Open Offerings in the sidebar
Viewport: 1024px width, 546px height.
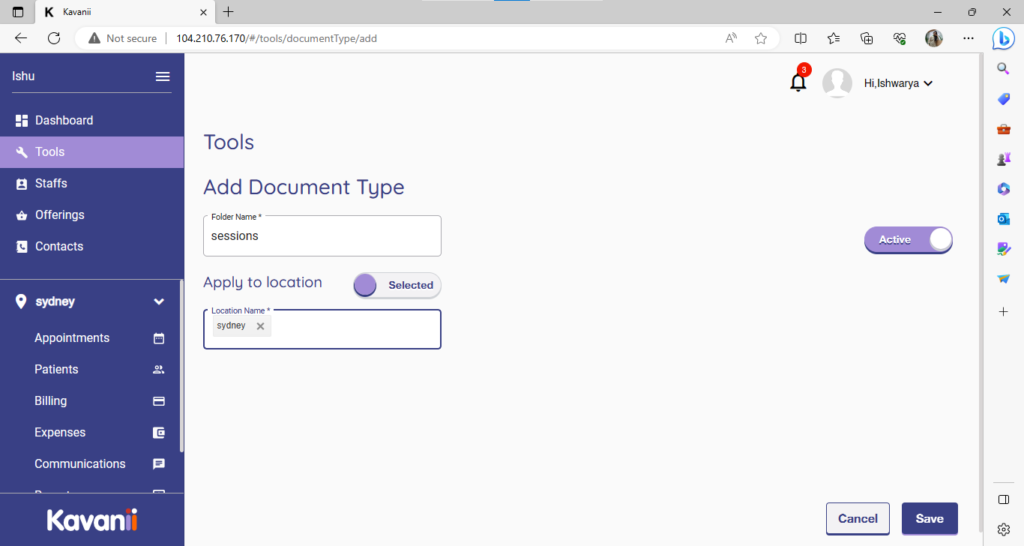tap(59, 215)
